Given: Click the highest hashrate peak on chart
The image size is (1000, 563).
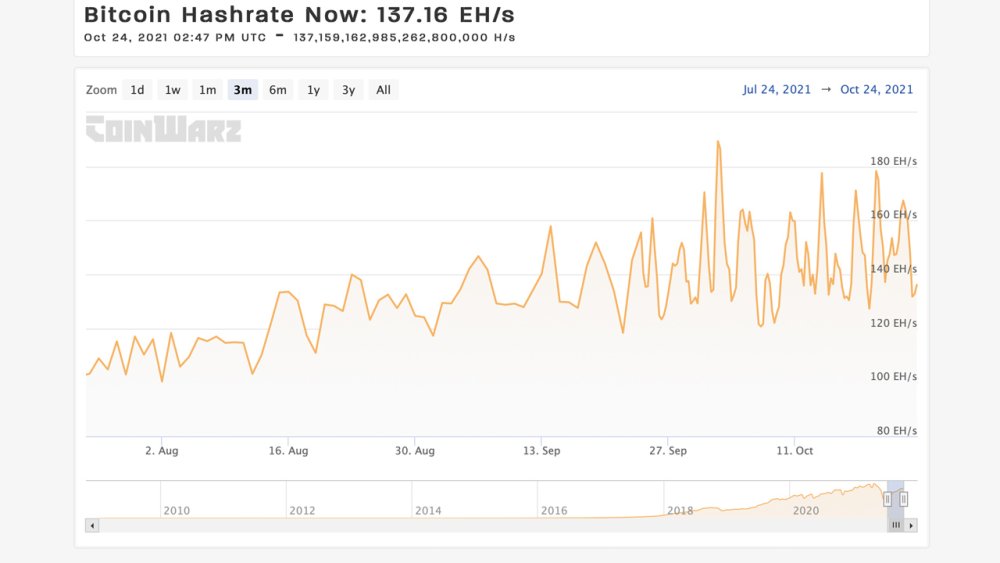Looking at the screenshot, I should [718, 142].
